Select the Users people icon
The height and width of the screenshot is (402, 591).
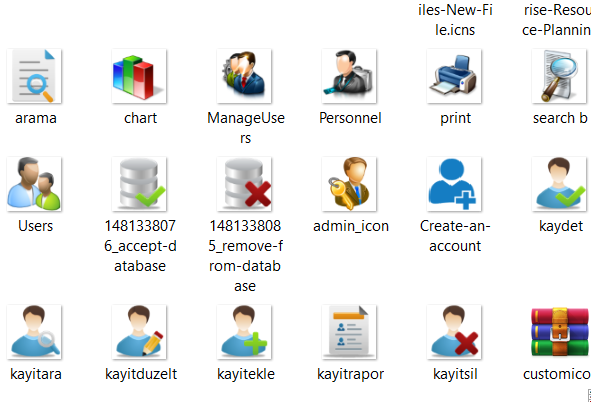[34, 184]
